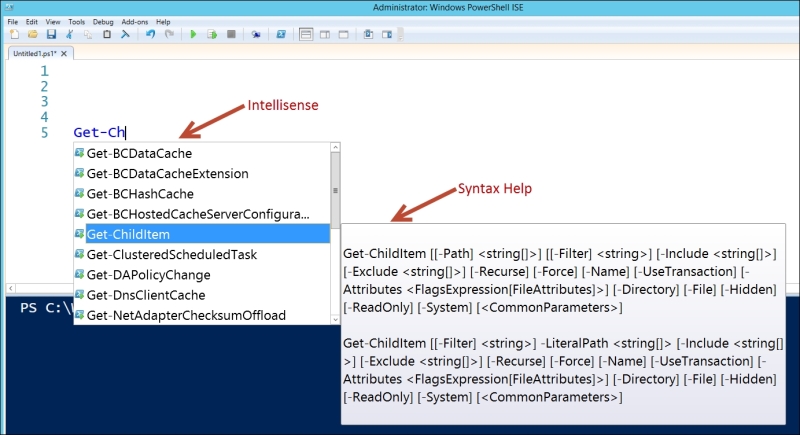Click the IntelliSense list scroll-up arrow
800x435 pixels.
coord(335,147)
